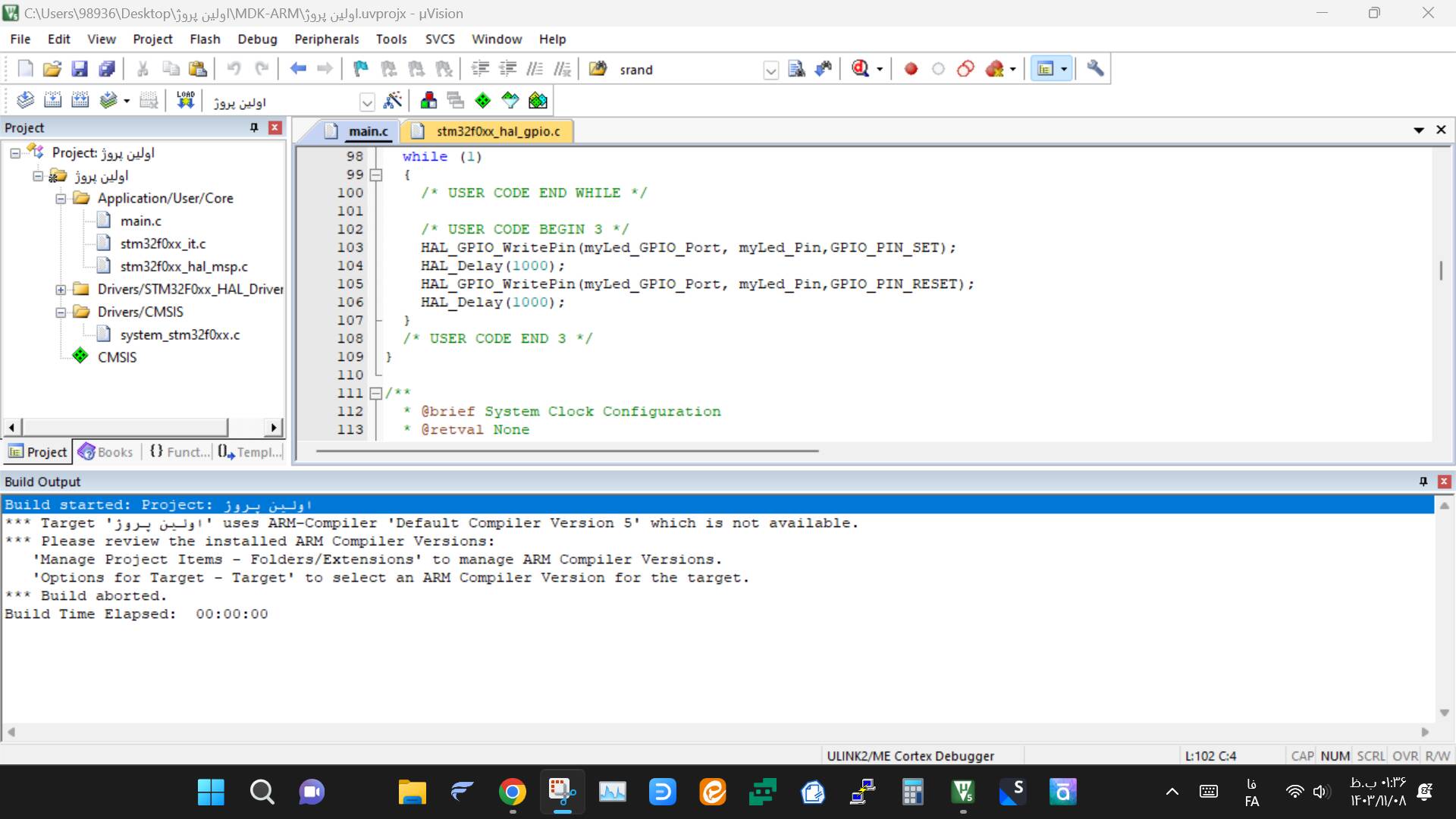Open the Peripherals menu
The width and height of the screenshot is (1456, 819).
pyautogui.click(x=327, y=39)
